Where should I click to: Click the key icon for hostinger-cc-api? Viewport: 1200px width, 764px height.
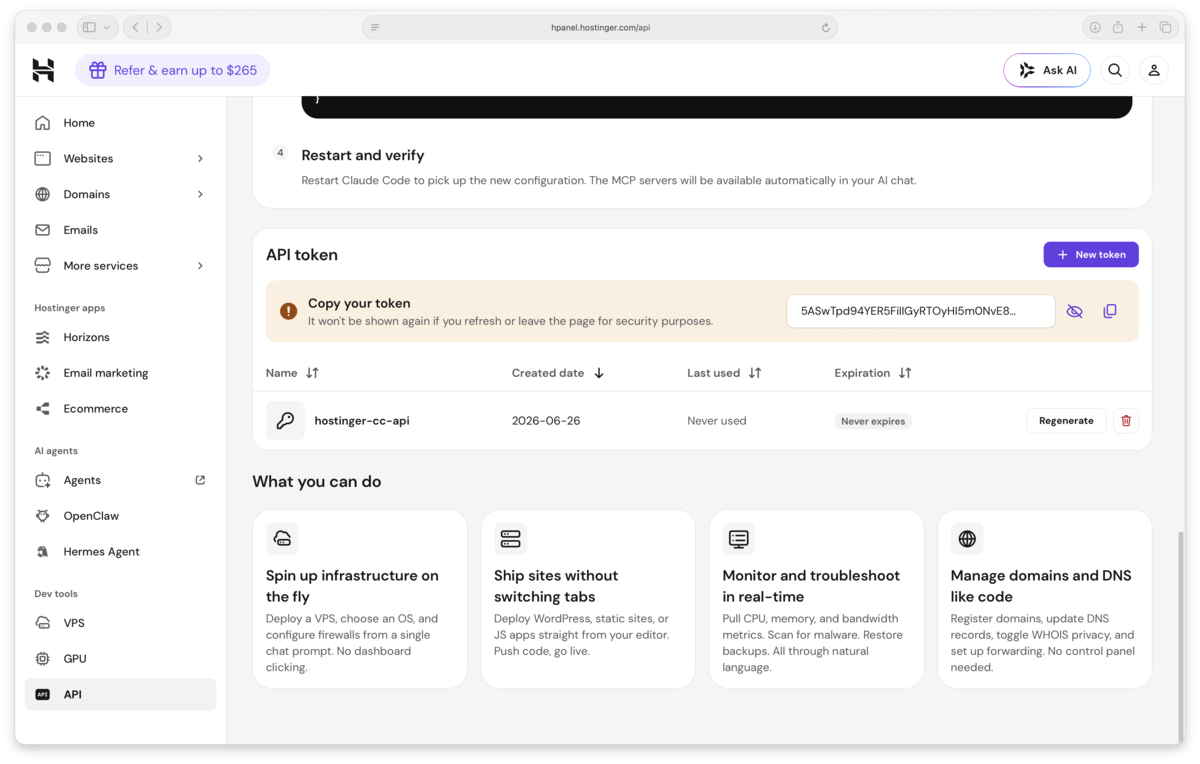(x=285, y=421)
